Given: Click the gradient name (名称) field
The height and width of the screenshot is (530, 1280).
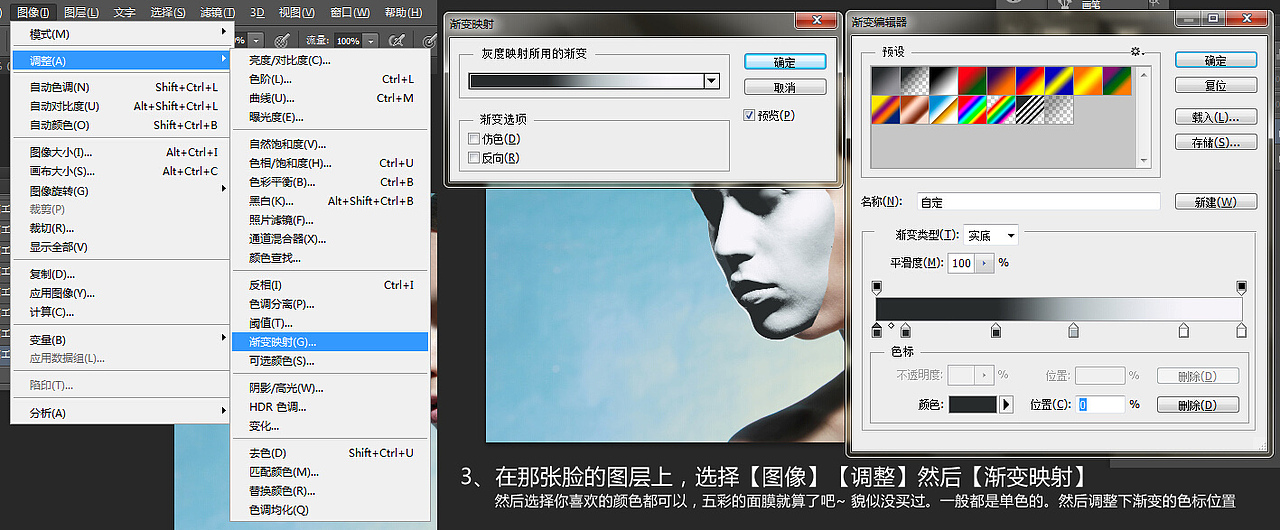Looking at the screenshot, I should click(x=1038, y=202).
